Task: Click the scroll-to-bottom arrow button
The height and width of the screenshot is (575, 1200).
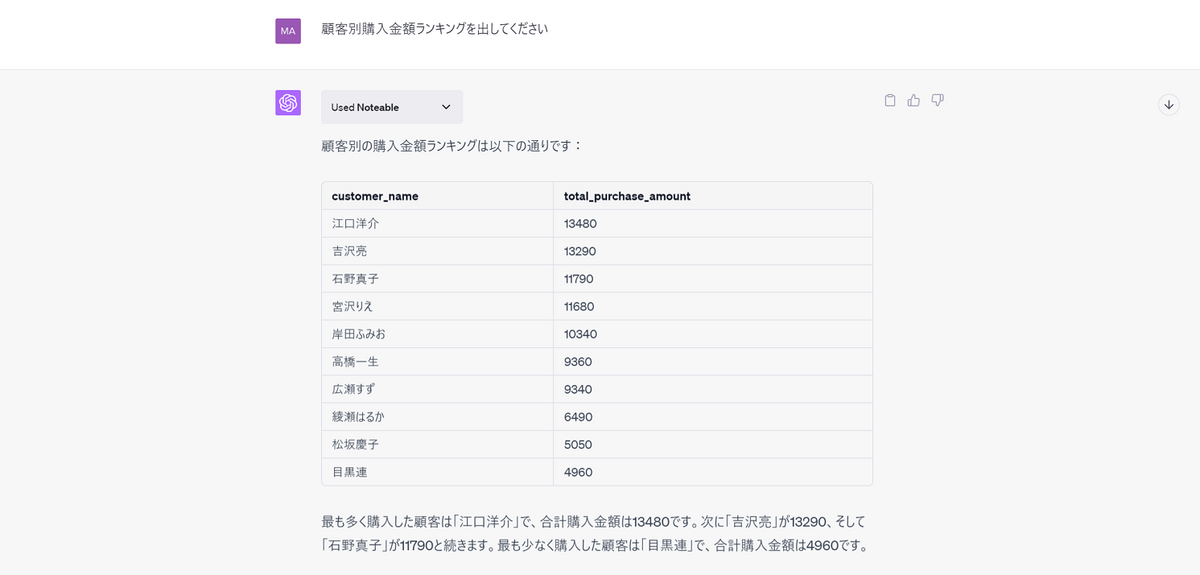Action: coord(1169,104)
